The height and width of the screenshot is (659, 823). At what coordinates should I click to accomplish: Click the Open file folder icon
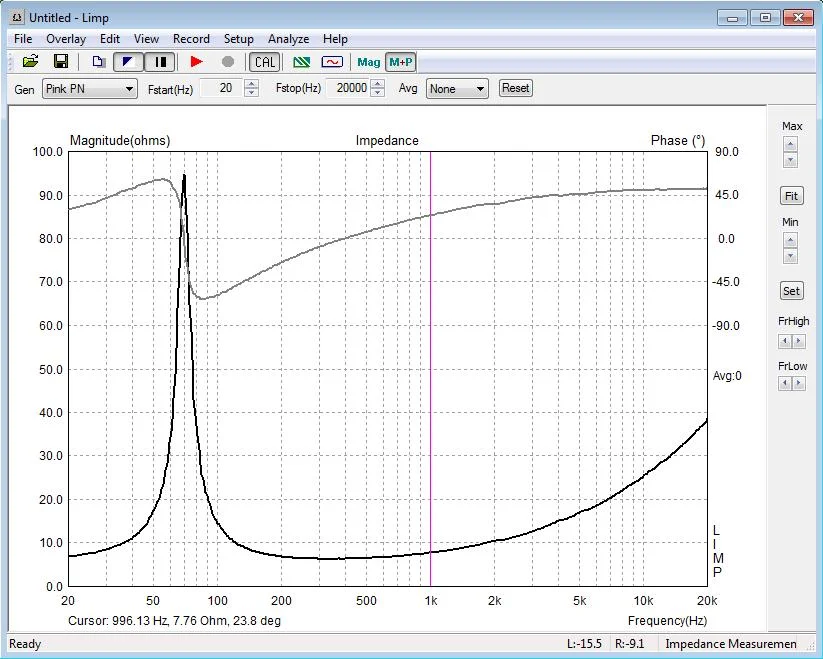pyautogui.click(x=30, y=62)
